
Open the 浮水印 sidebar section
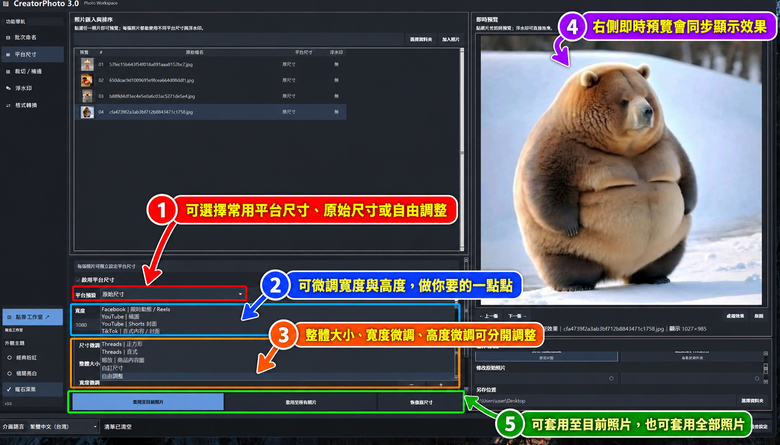pos(32,88)
